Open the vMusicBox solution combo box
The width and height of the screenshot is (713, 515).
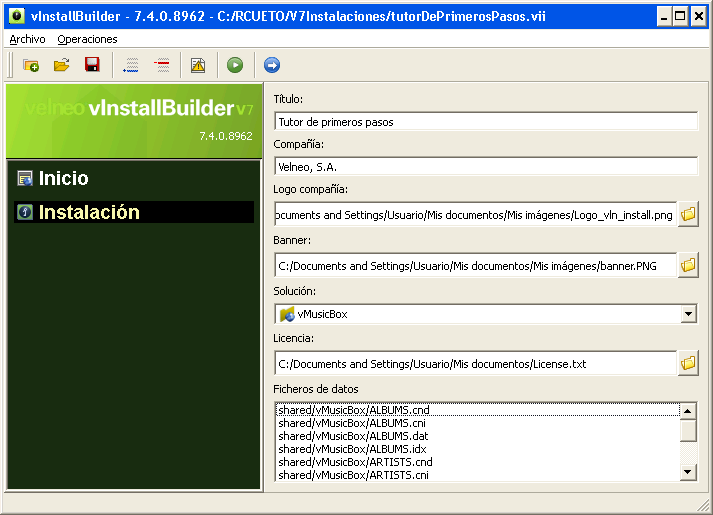click(486, 314)
